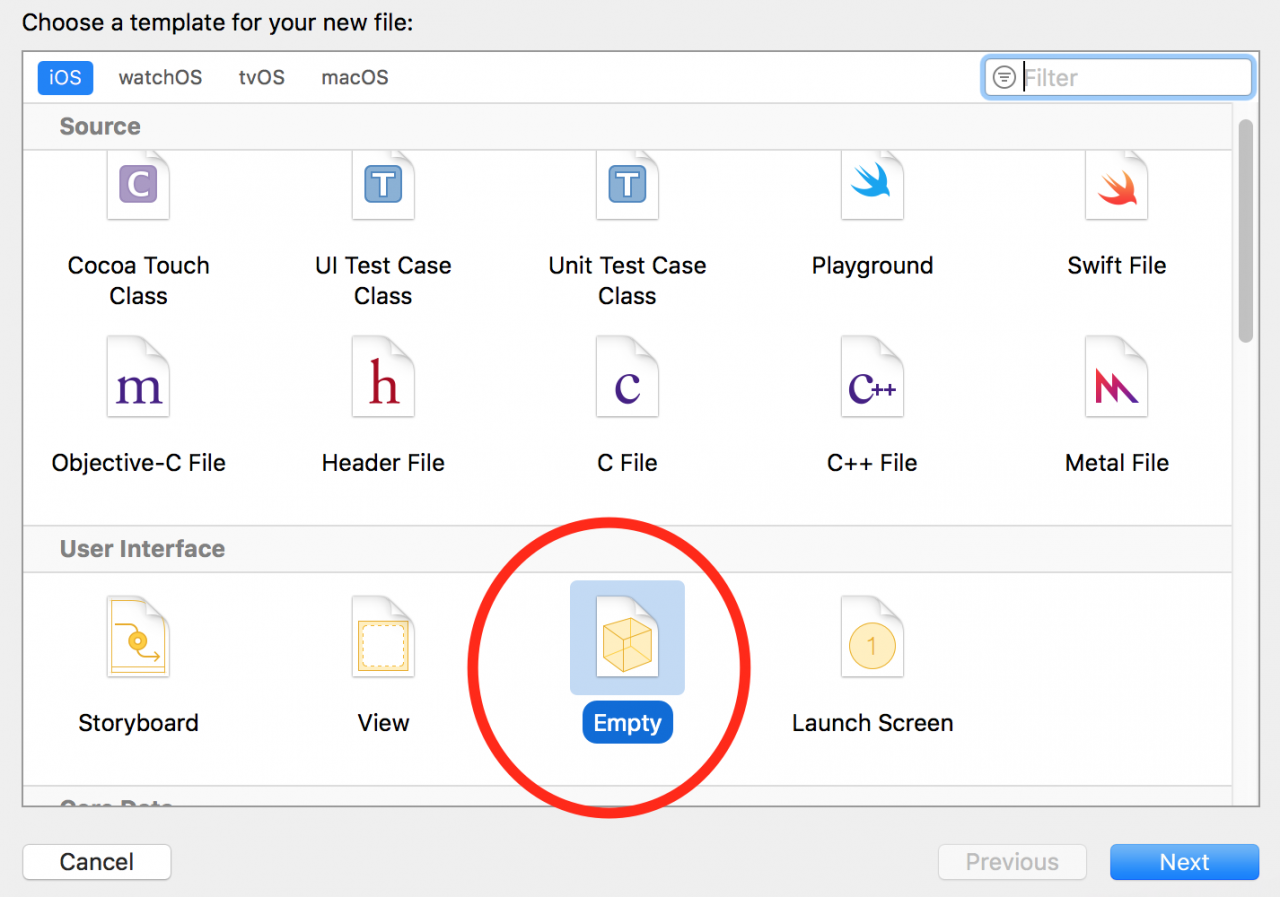
Task: Click the "Swift File" label text
Action: point(1117,266)
